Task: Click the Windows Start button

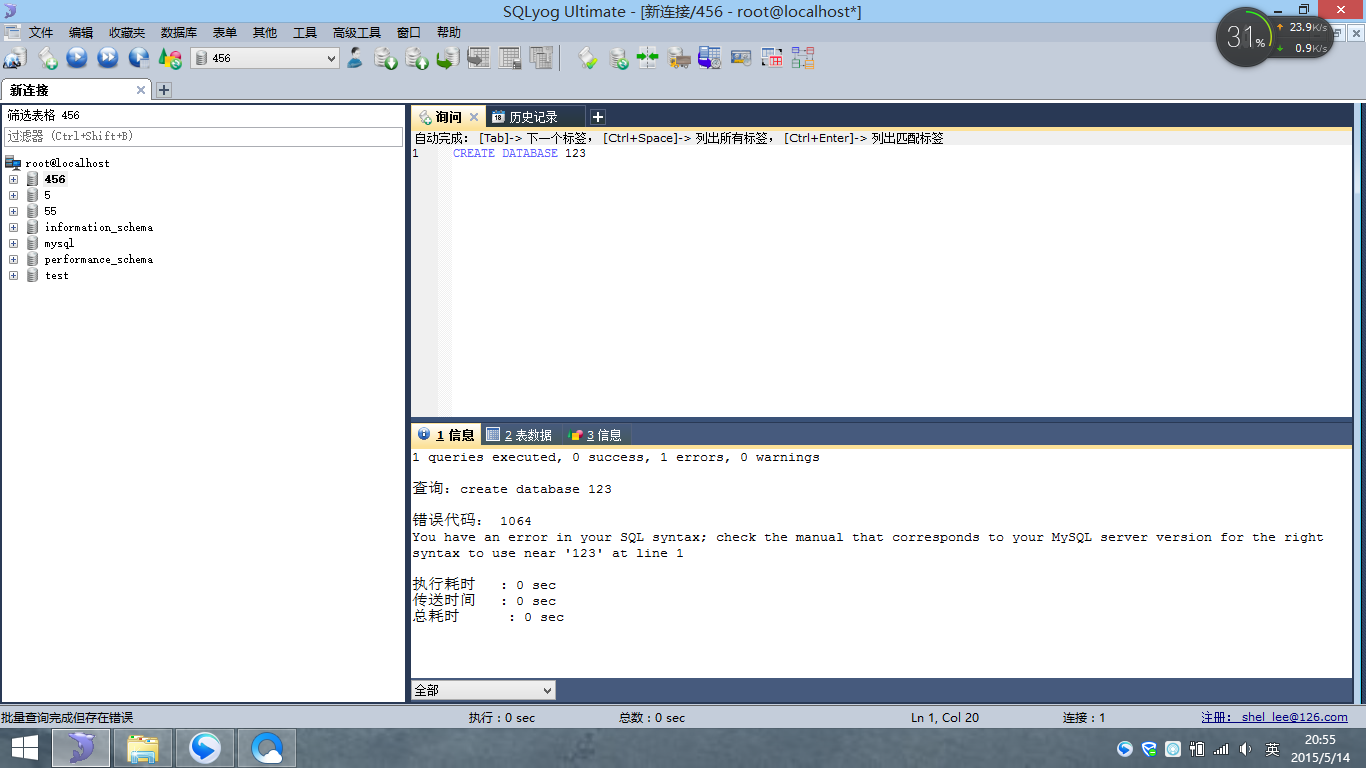Action: (x=24, y=748)
